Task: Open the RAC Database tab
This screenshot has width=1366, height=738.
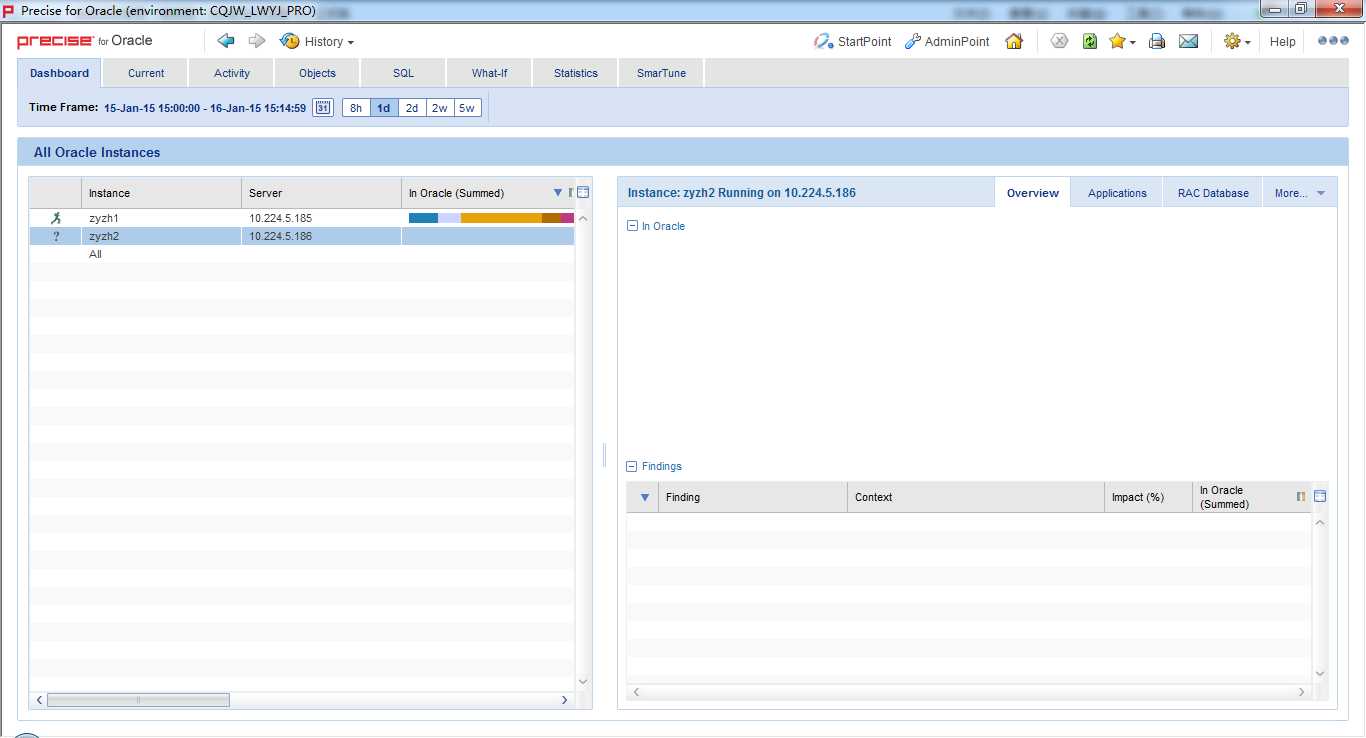Action: click(1213, 193)
